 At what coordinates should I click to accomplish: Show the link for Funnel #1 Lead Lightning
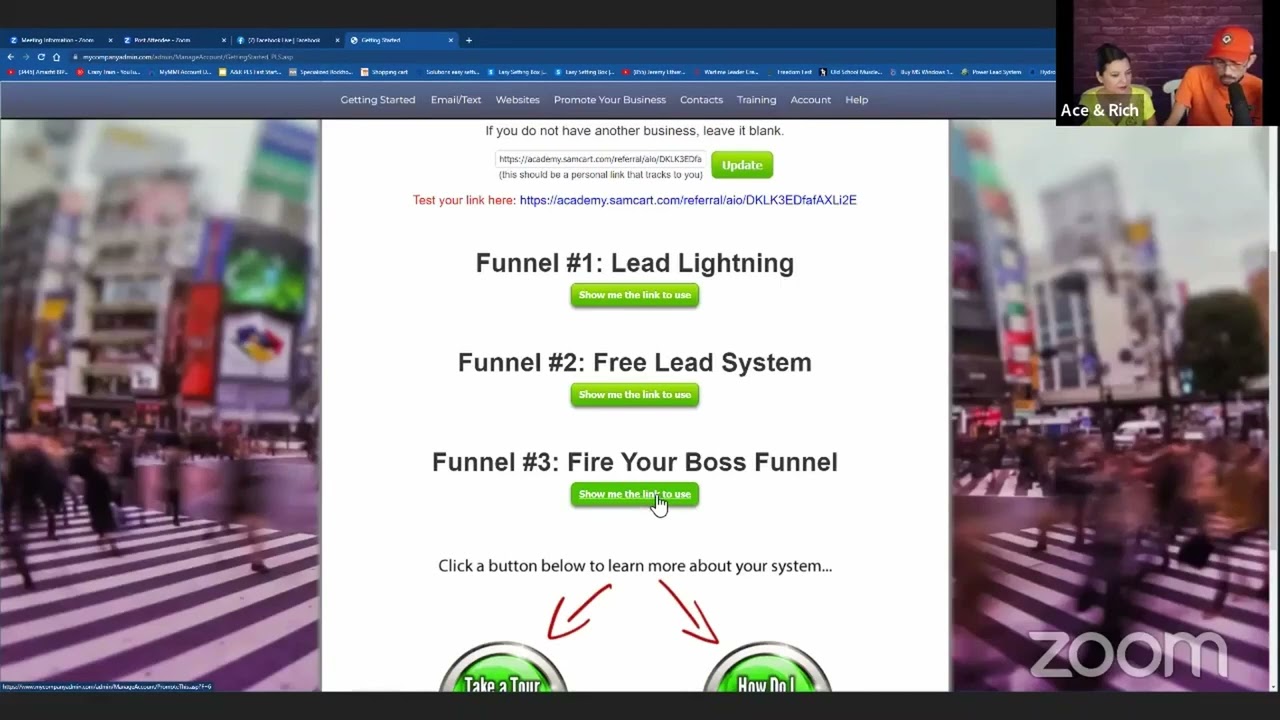click(x=635, y=295)
